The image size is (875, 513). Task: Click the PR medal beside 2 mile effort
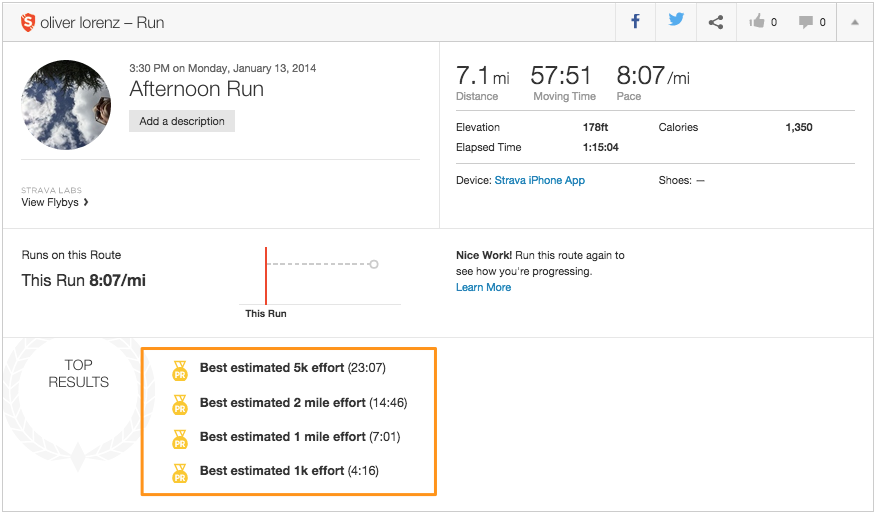click(180, 405)
